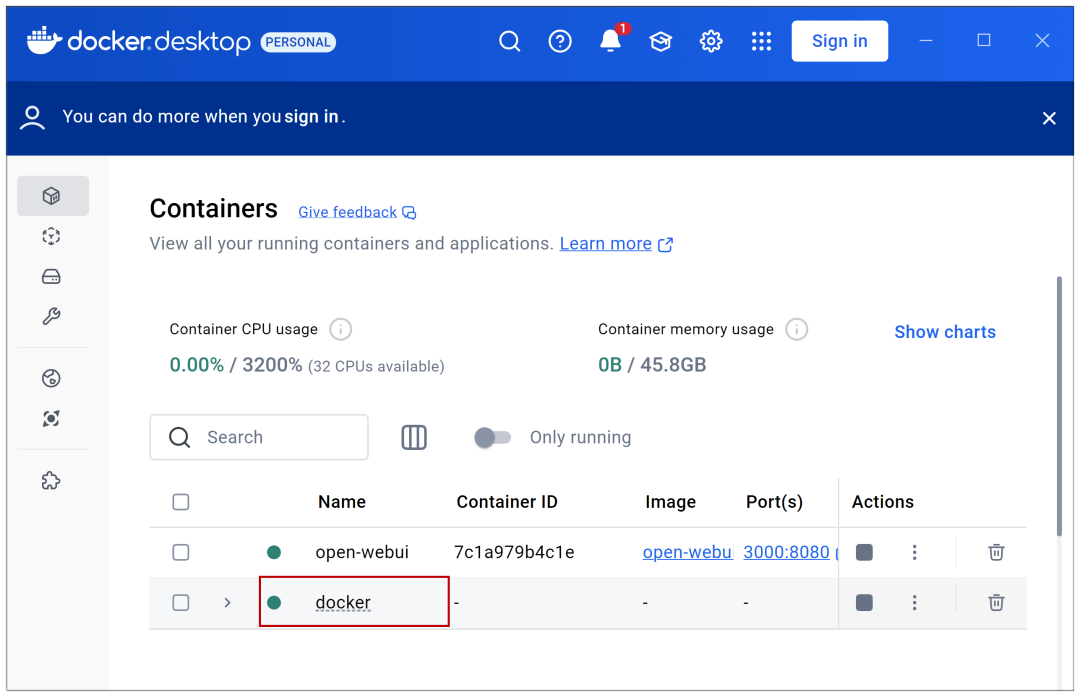Screen dimensions: 1080x697
Task: Sort by the Name column header
Action: 342,502
